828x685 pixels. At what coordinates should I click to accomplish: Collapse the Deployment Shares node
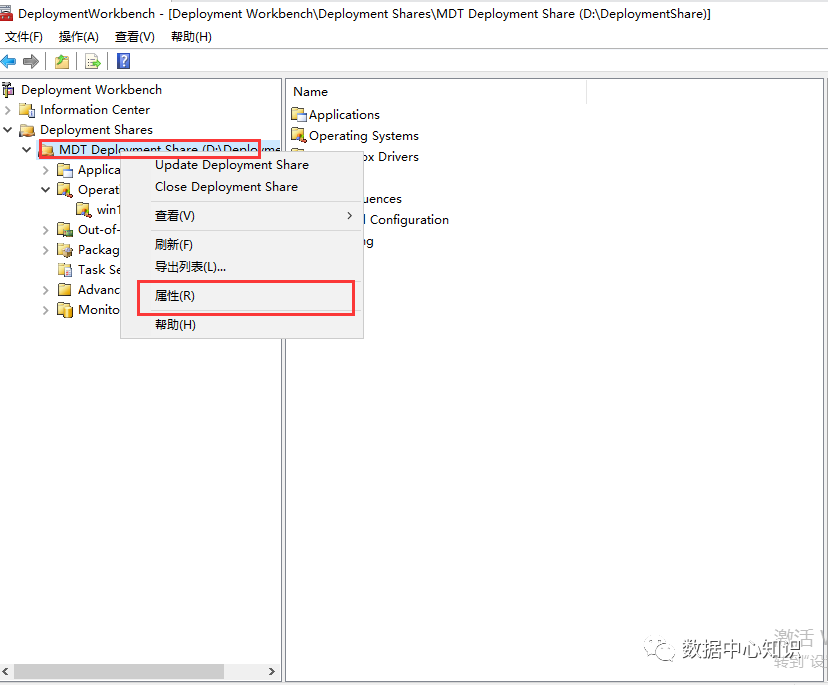click(7, 129)
